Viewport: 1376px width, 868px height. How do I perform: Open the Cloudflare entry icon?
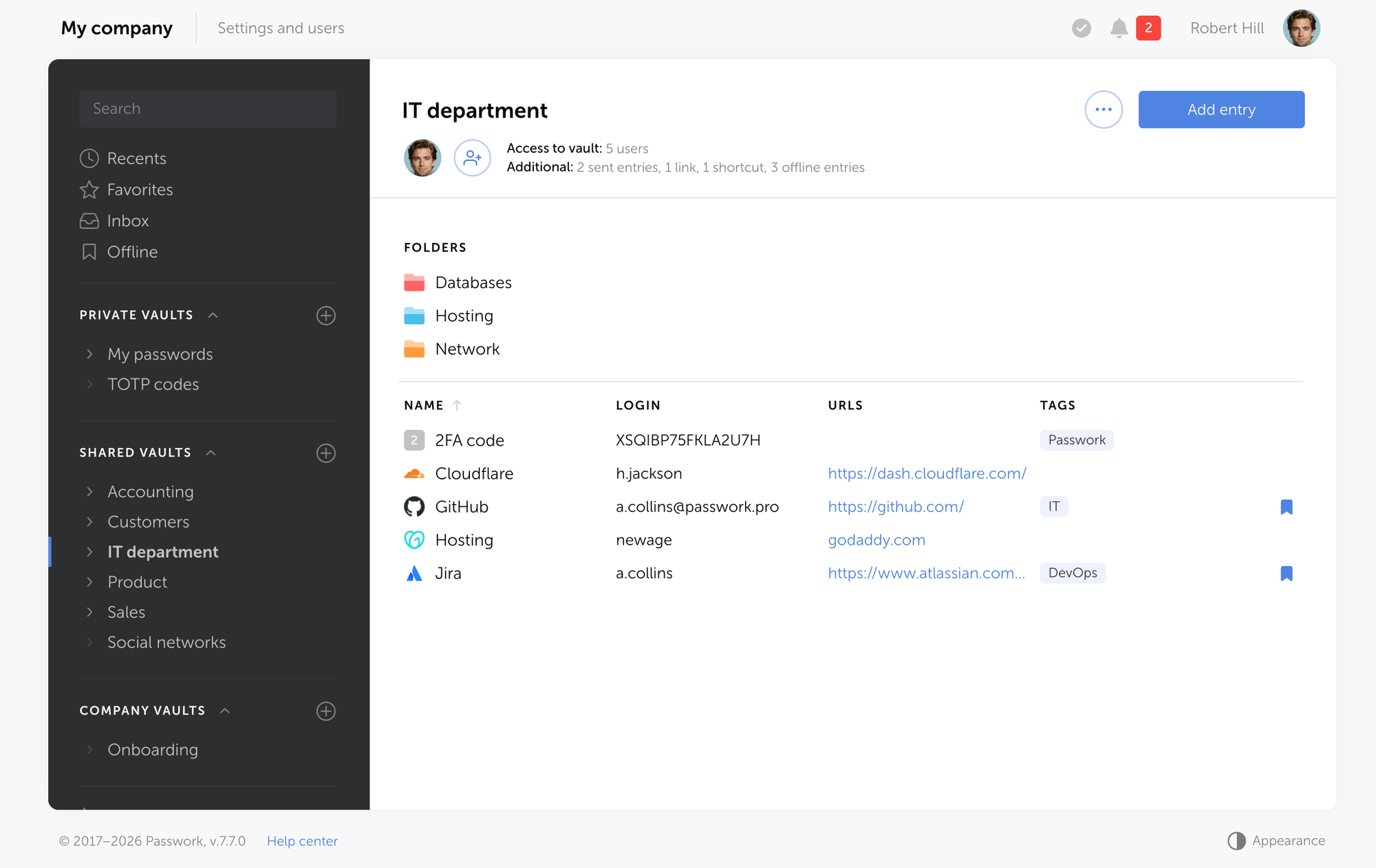(x=414, y=474)
